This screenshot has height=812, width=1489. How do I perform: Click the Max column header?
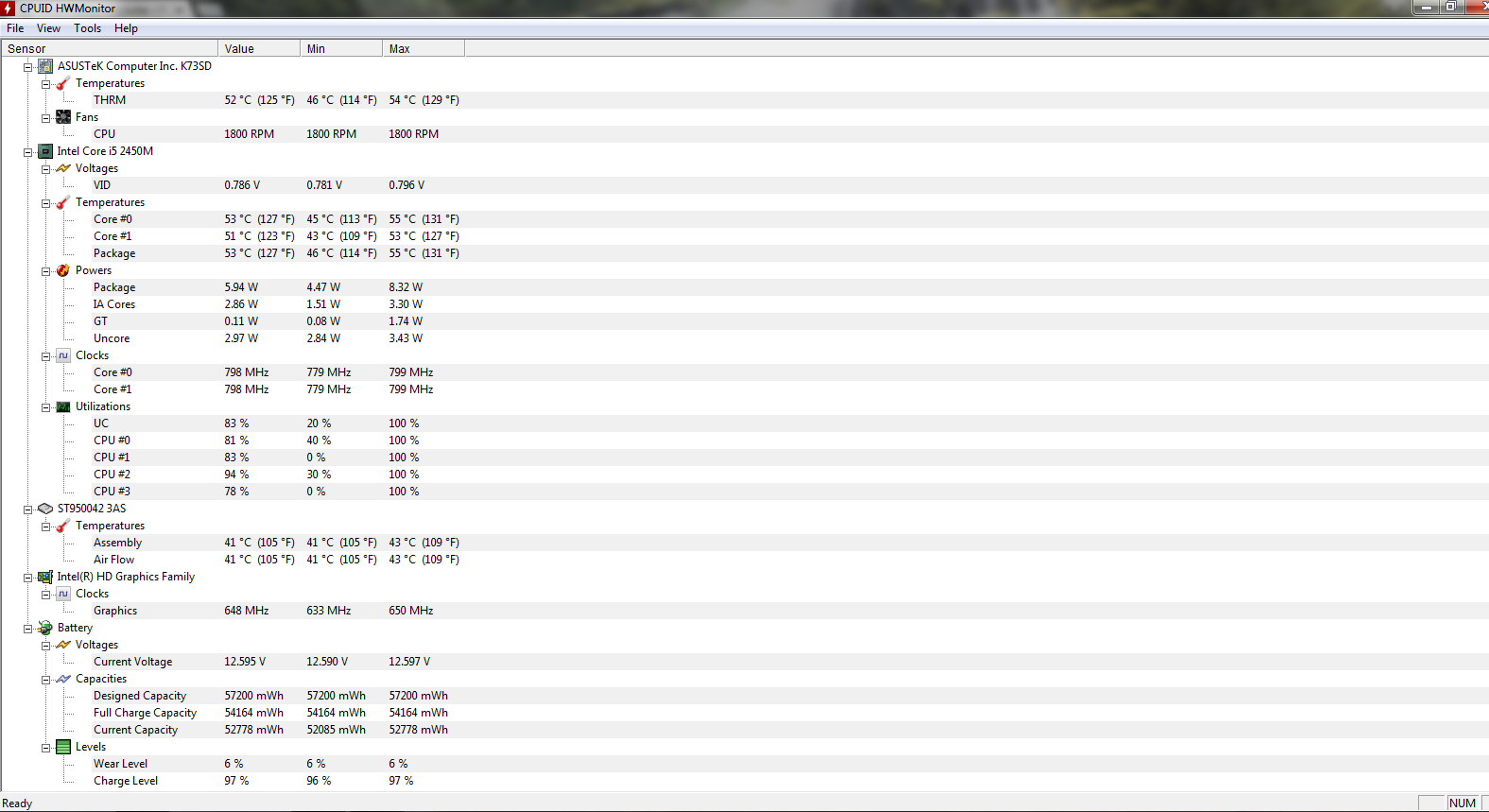pos(424,49)
